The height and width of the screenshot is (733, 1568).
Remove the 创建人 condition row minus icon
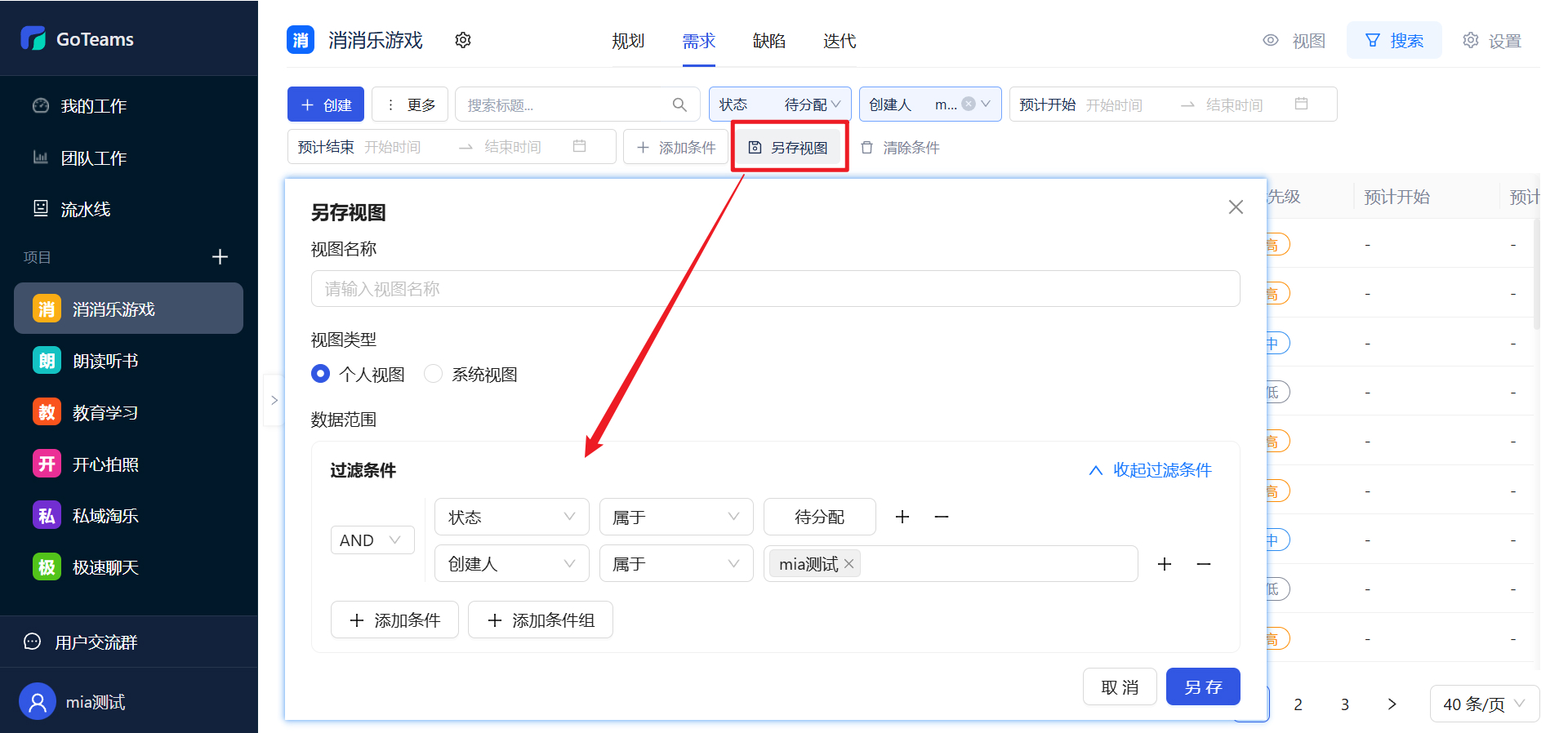[x=1204, y=564]
